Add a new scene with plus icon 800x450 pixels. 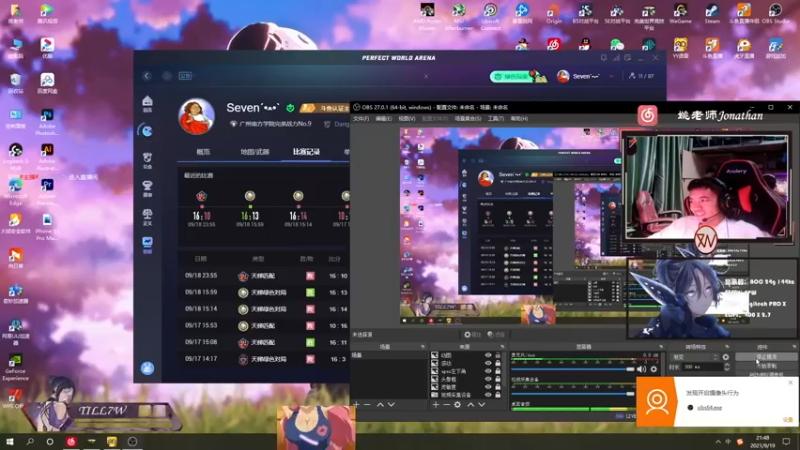coord(356,405)
